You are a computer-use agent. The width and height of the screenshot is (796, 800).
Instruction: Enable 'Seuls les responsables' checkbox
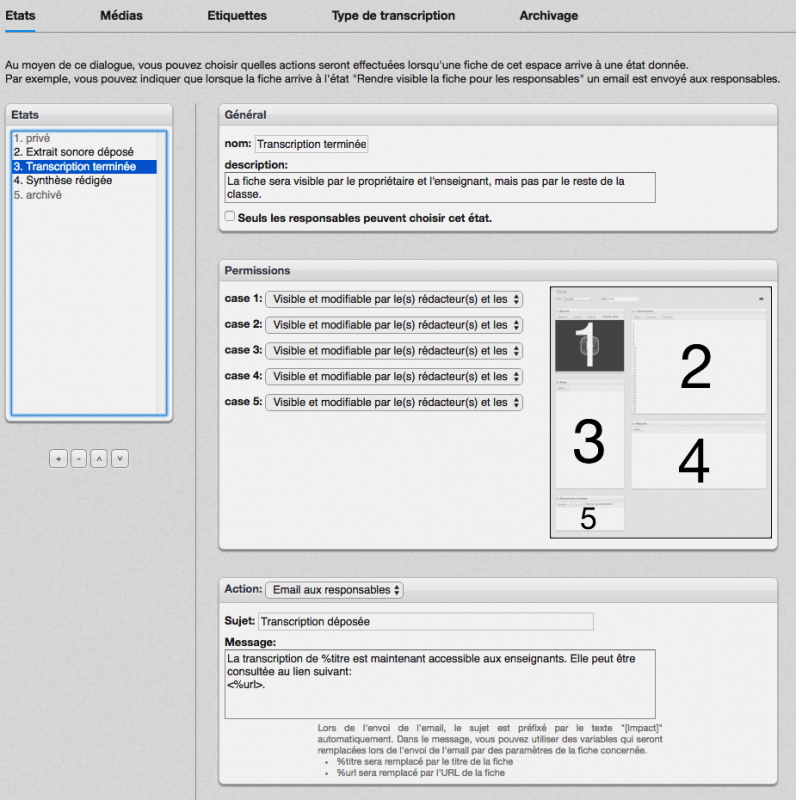click(x=230, y=216)
